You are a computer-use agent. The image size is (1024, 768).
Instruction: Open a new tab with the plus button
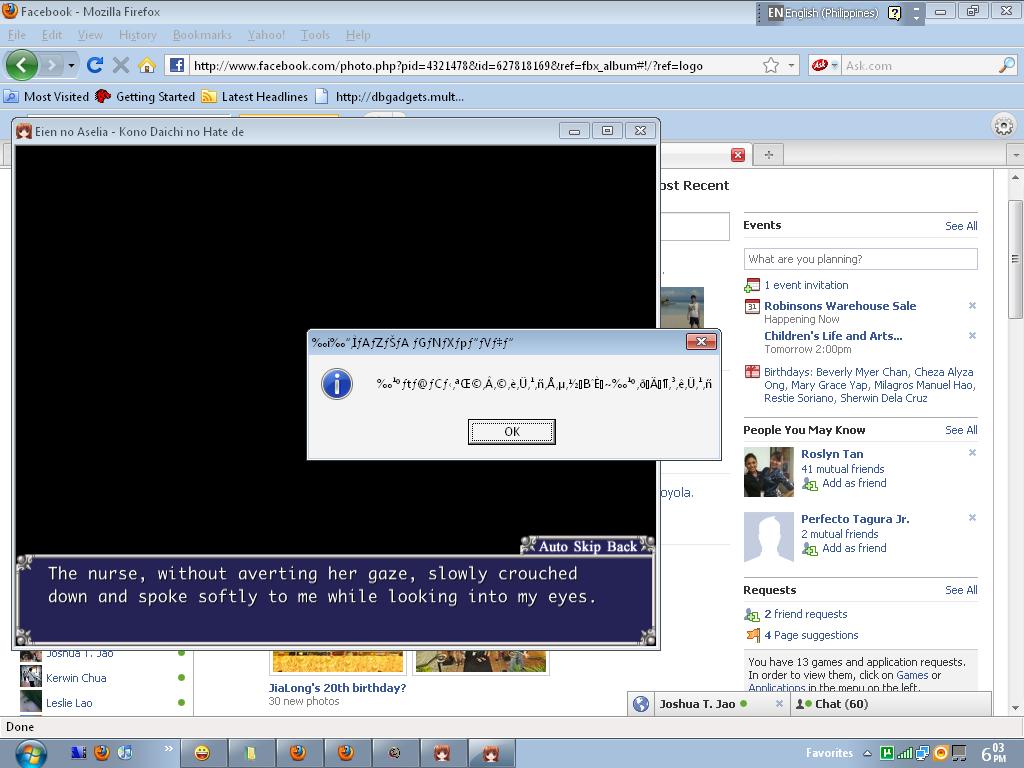769,155
